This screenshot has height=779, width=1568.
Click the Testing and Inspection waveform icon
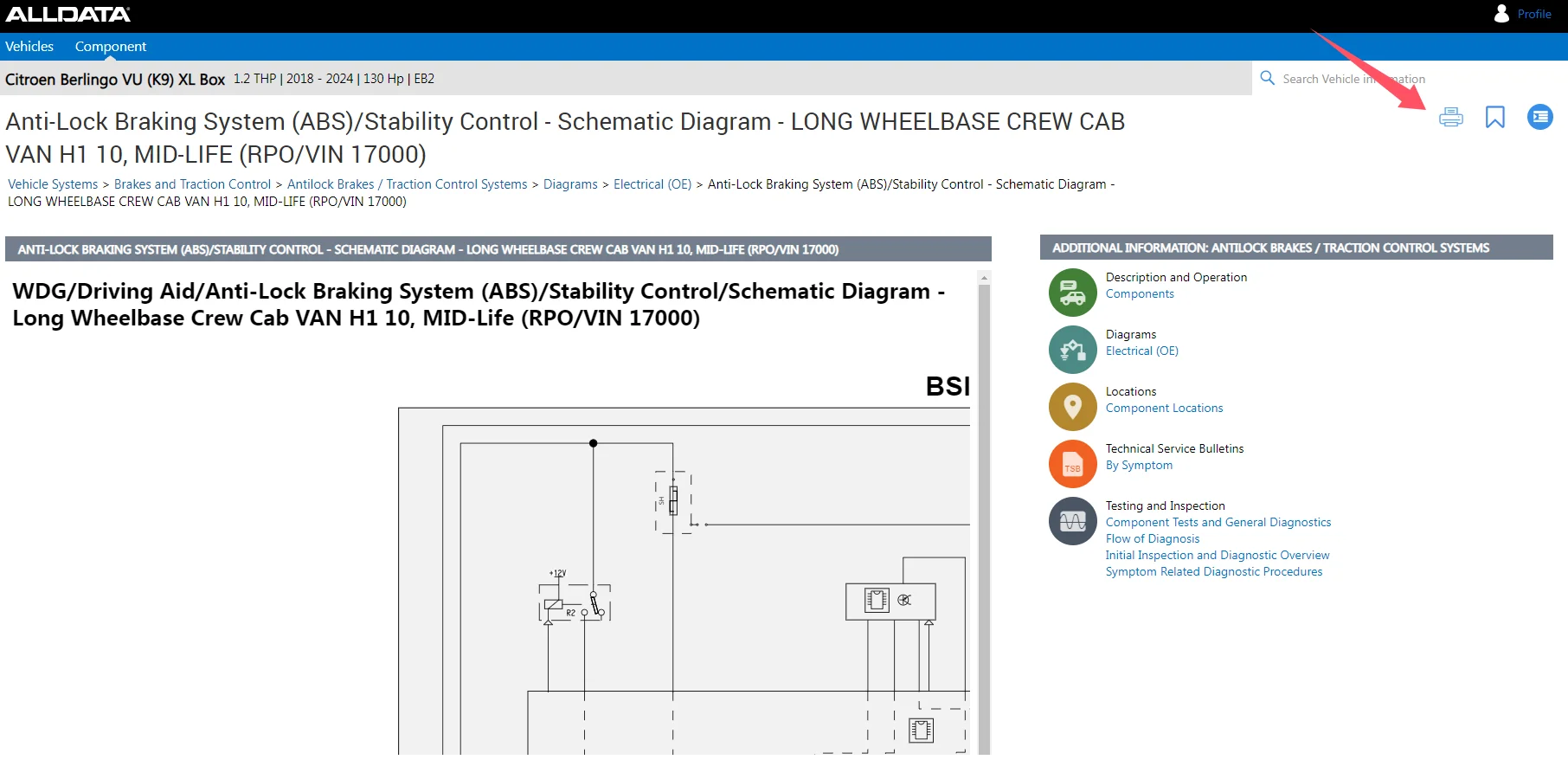tap(1073, 521)
